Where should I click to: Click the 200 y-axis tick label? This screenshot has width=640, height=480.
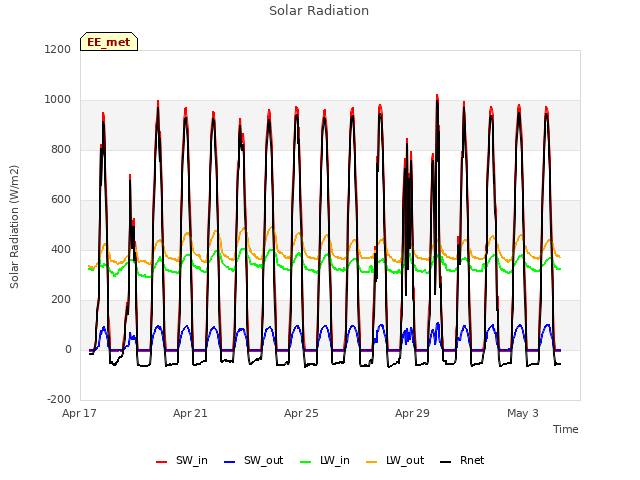[x=61, y=300]
